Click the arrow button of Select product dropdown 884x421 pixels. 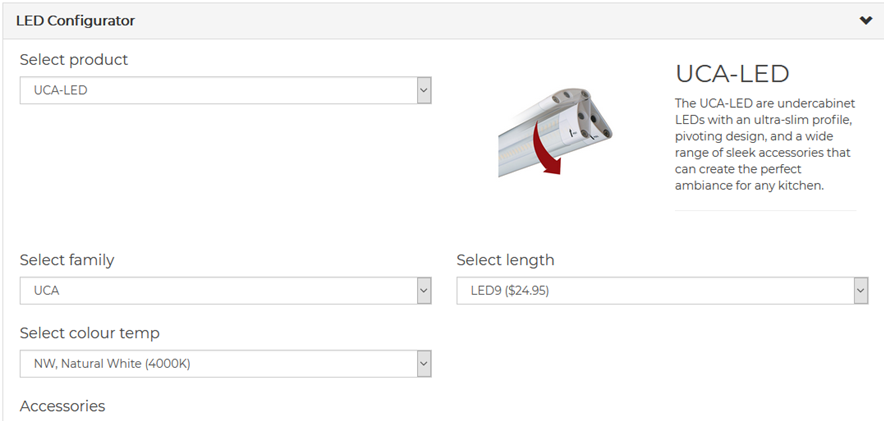click(x=424, y=91)
